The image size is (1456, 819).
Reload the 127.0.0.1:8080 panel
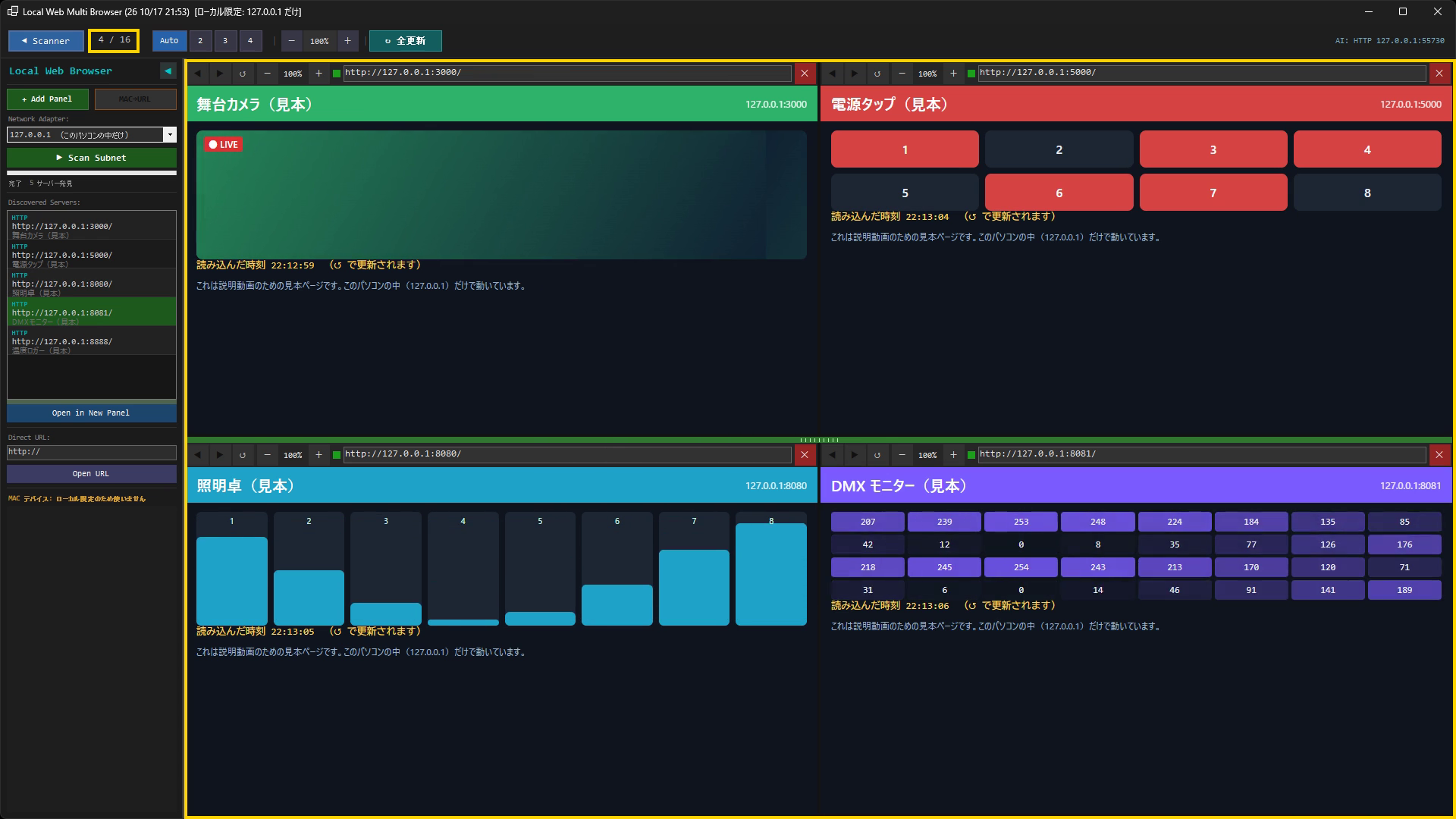tap(243, 455)
